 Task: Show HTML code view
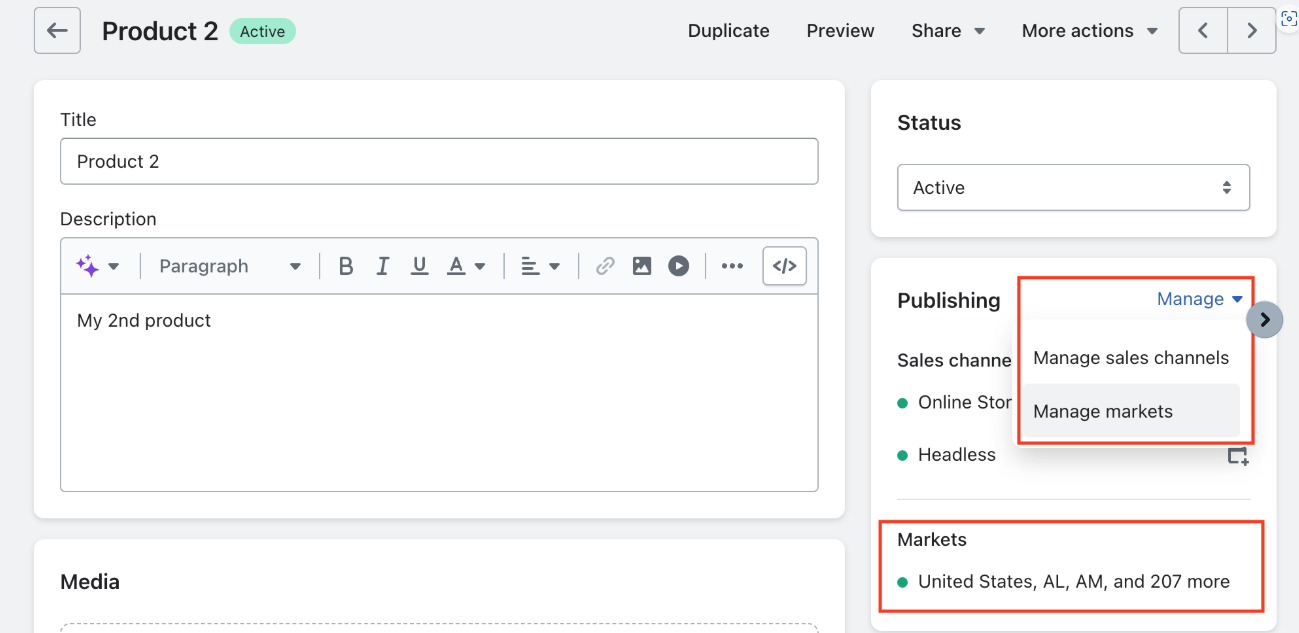coord(784,266)
